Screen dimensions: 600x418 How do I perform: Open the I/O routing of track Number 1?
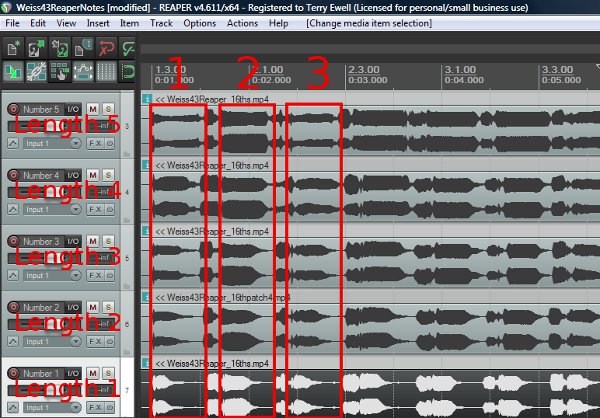click(x=73, y=373)
